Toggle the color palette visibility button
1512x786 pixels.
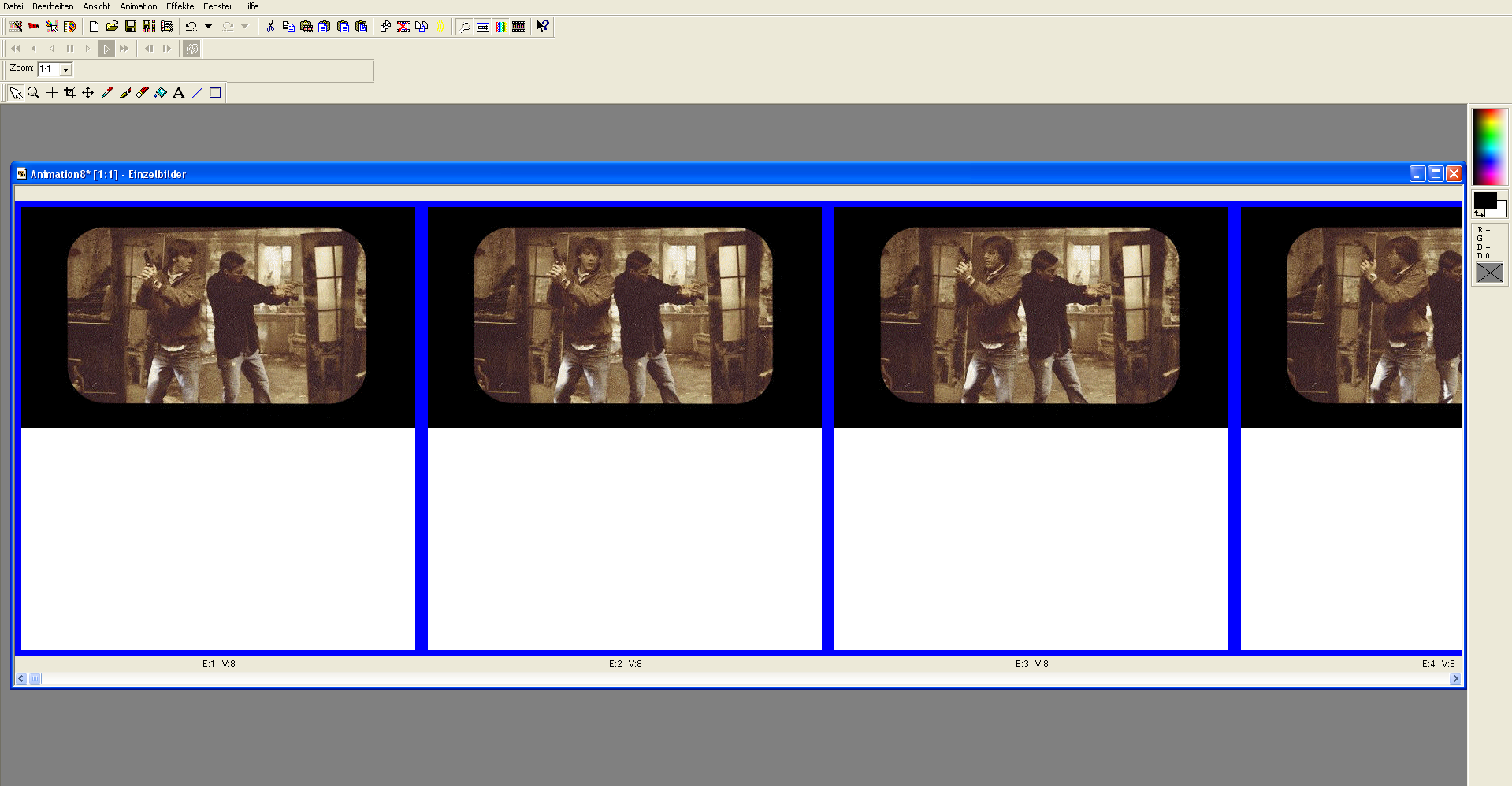[x=500, y=26]
